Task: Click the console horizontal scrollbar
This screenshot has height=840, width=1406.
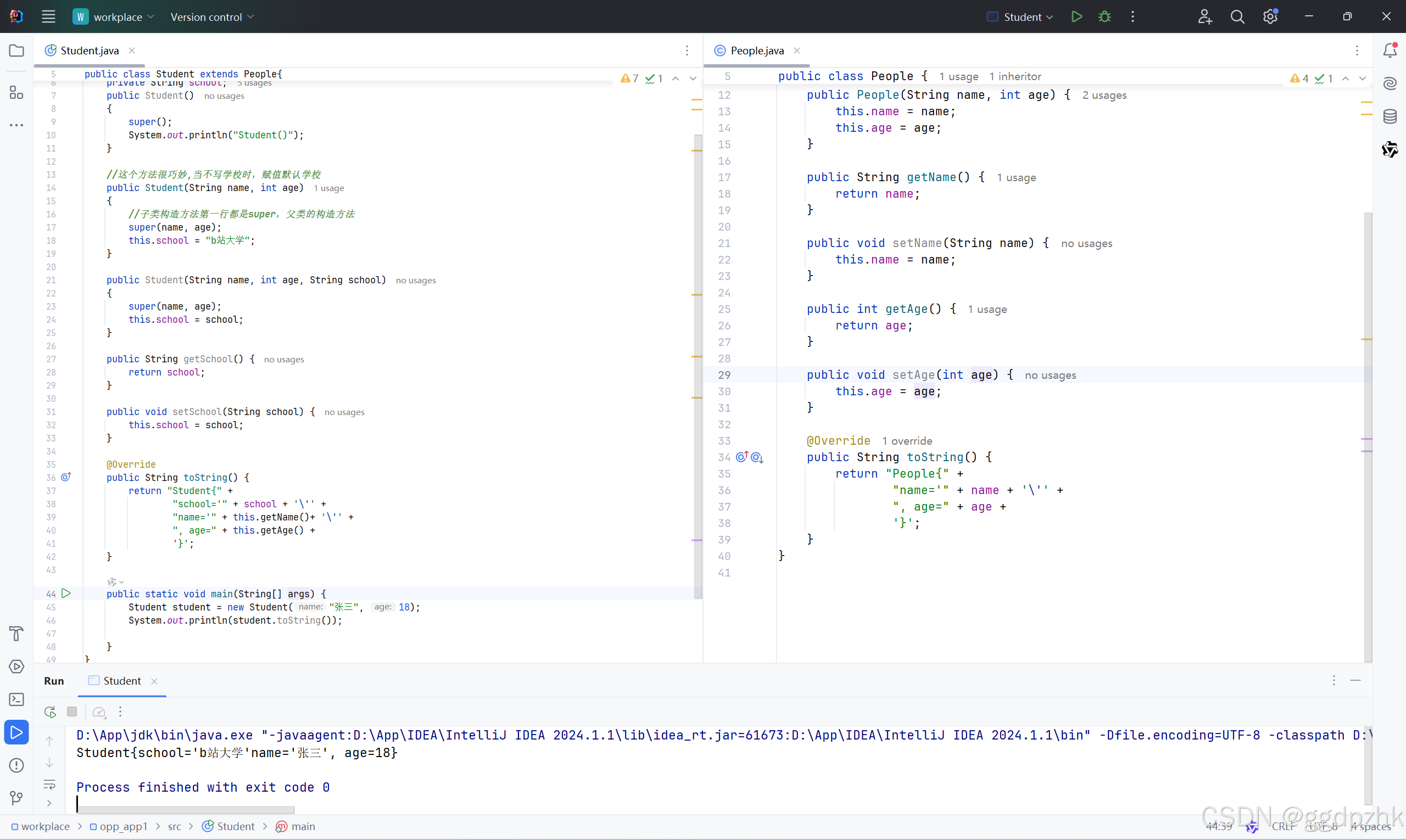Action: point(186,810)
